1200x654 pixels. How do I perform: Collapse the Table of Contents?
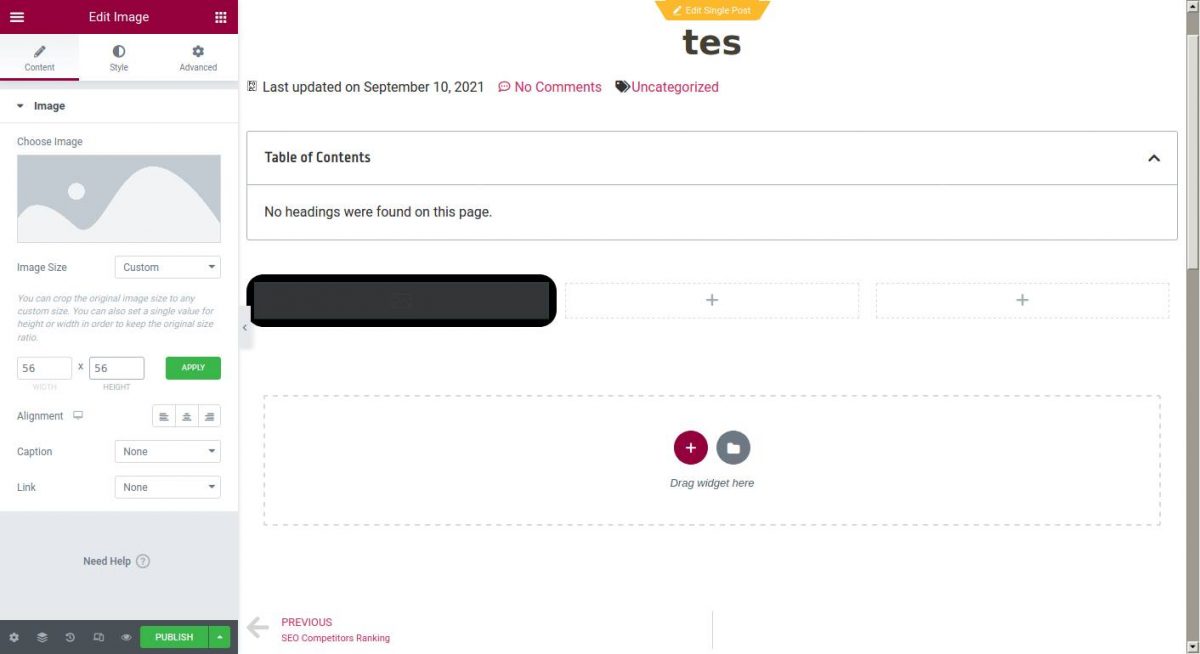coord(1154,158)
